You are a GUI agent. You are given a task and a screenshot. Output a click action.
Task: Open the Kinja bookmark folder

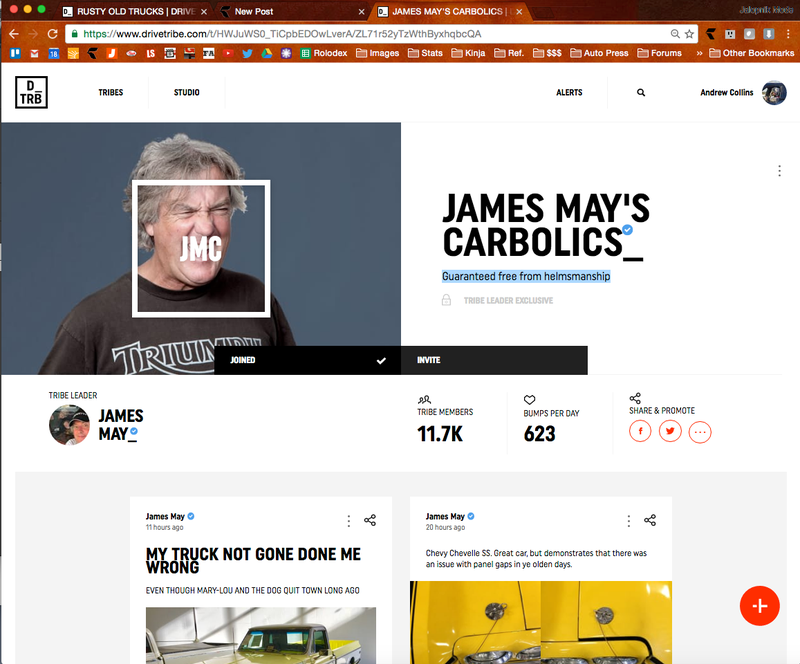(468, 53)
